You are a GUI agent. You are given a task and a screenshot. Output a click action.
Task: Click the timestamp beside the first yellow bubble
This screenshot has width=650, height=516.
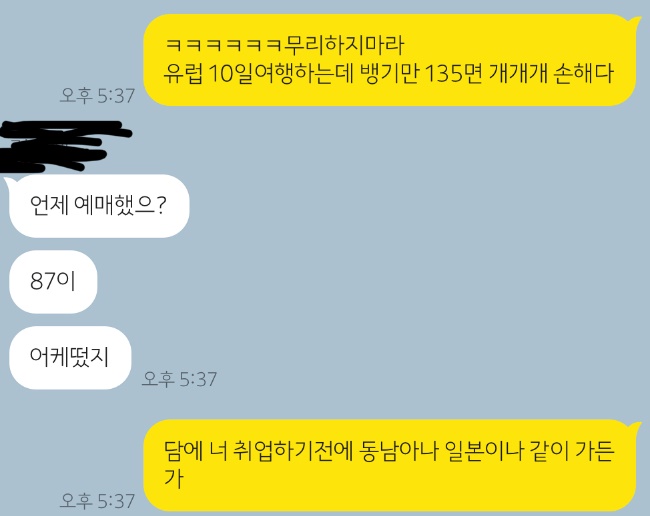97,96
